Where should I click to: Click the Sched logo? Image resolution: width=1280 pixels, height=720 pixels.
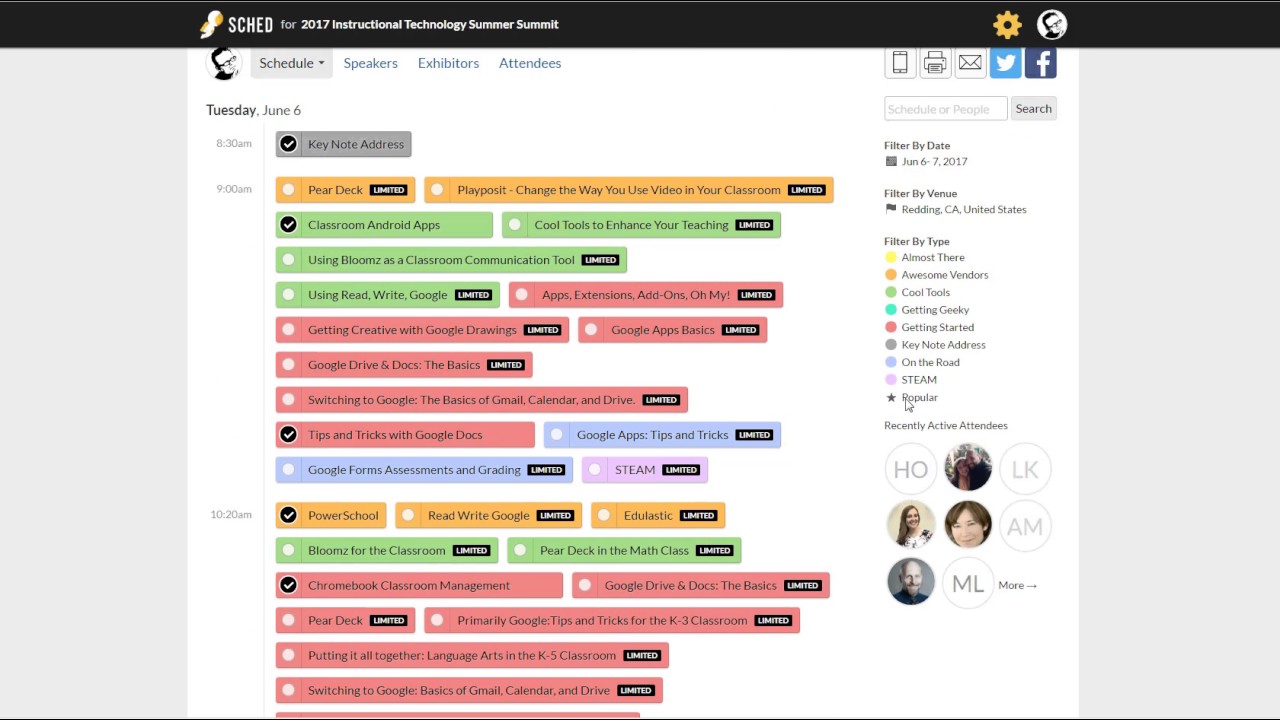coord(236,24)
